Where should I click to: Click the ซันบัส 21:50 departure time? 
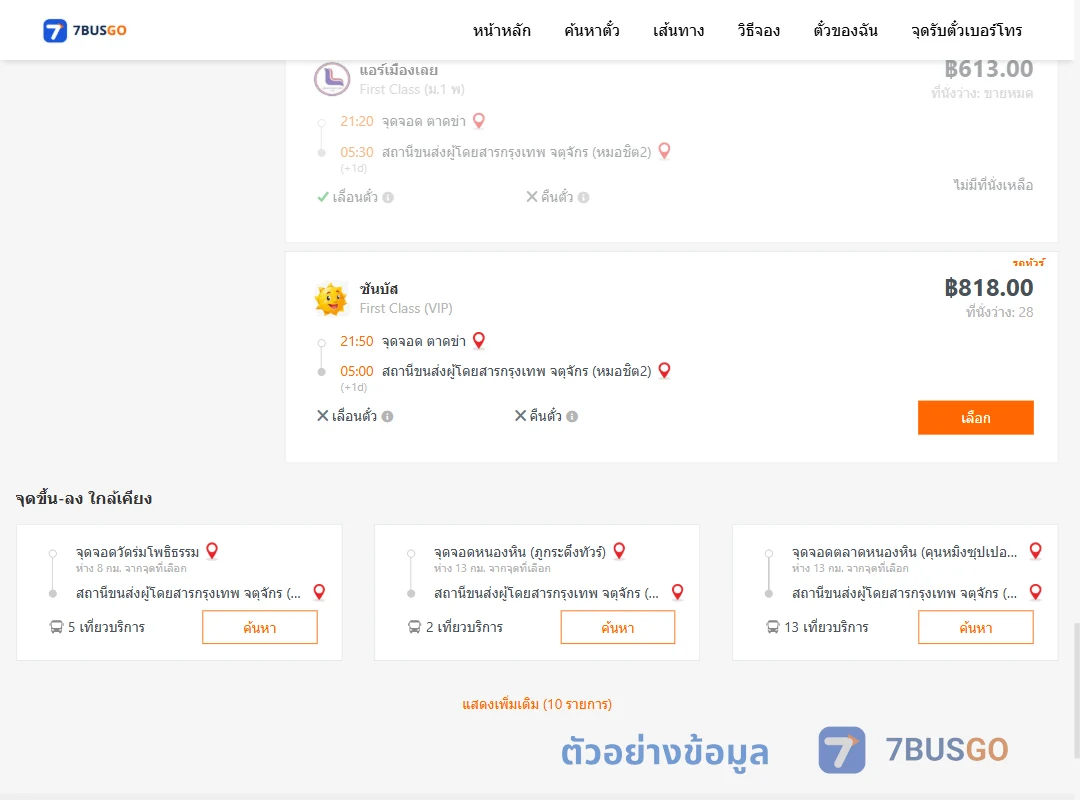click(356, 341)
